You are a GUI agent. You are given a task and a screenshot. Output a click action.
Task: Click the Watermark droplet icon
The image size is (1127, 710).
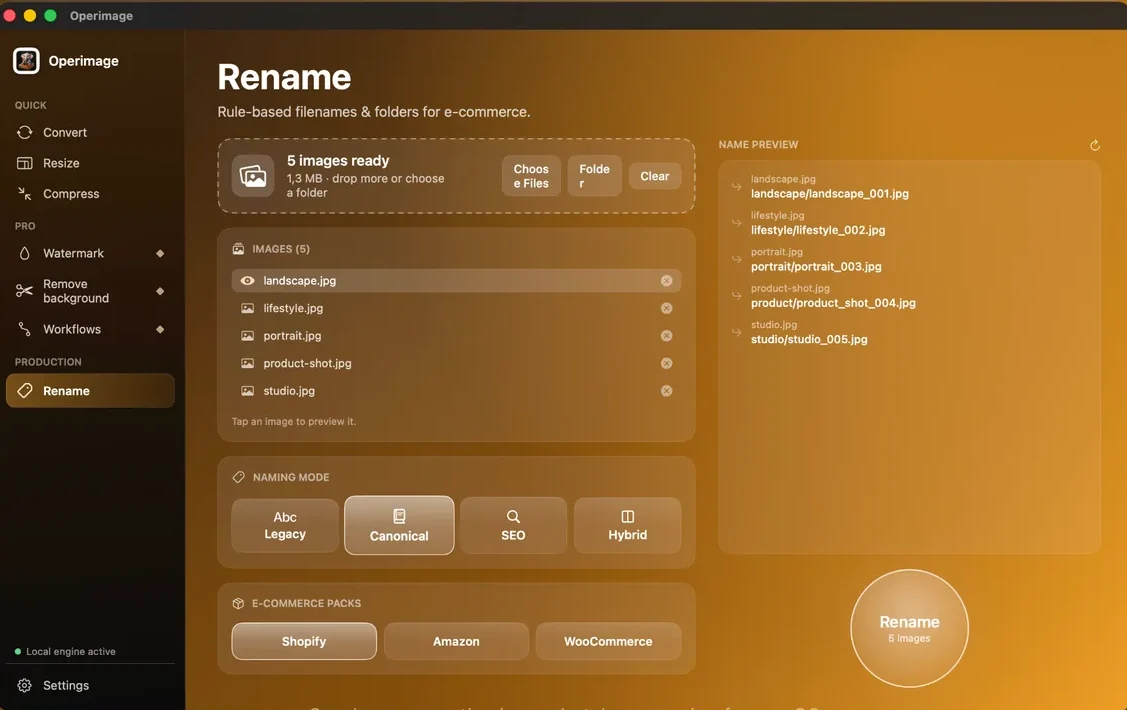24,253
